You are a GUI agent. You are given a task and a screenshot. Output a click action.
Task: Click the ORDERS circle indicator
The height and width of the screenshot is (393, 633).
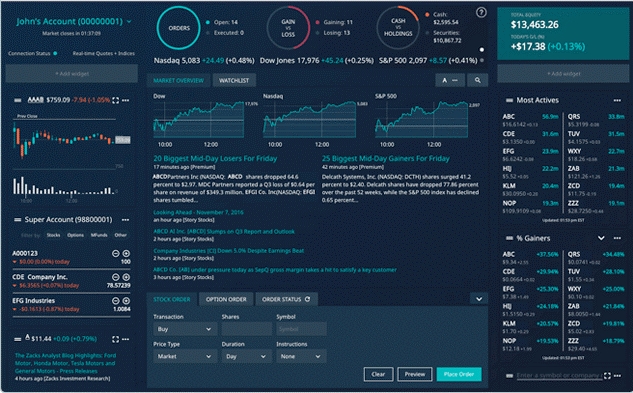(x=179, y=28)
